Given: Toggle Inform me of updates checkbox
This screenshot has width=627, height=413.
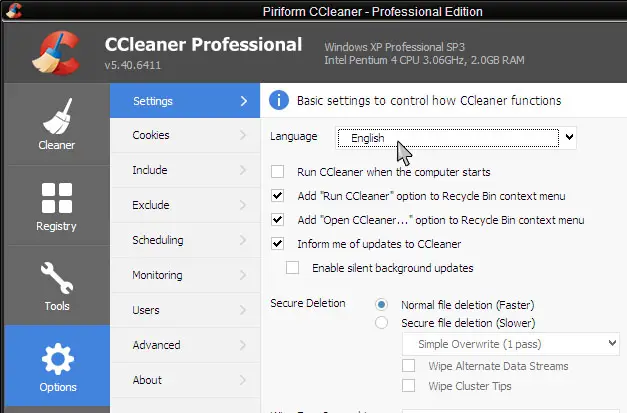Looking at the screenshot, I should [x=278, y=244].
